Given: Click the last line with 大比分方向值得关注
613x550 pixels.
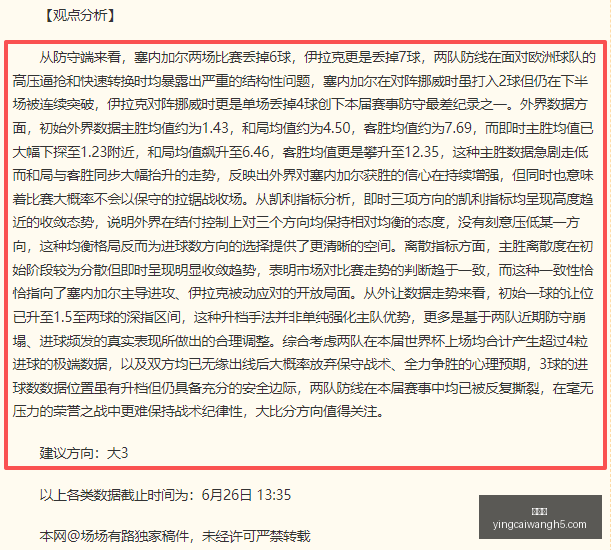Looking at the screenshot, I should click(199, 411).
